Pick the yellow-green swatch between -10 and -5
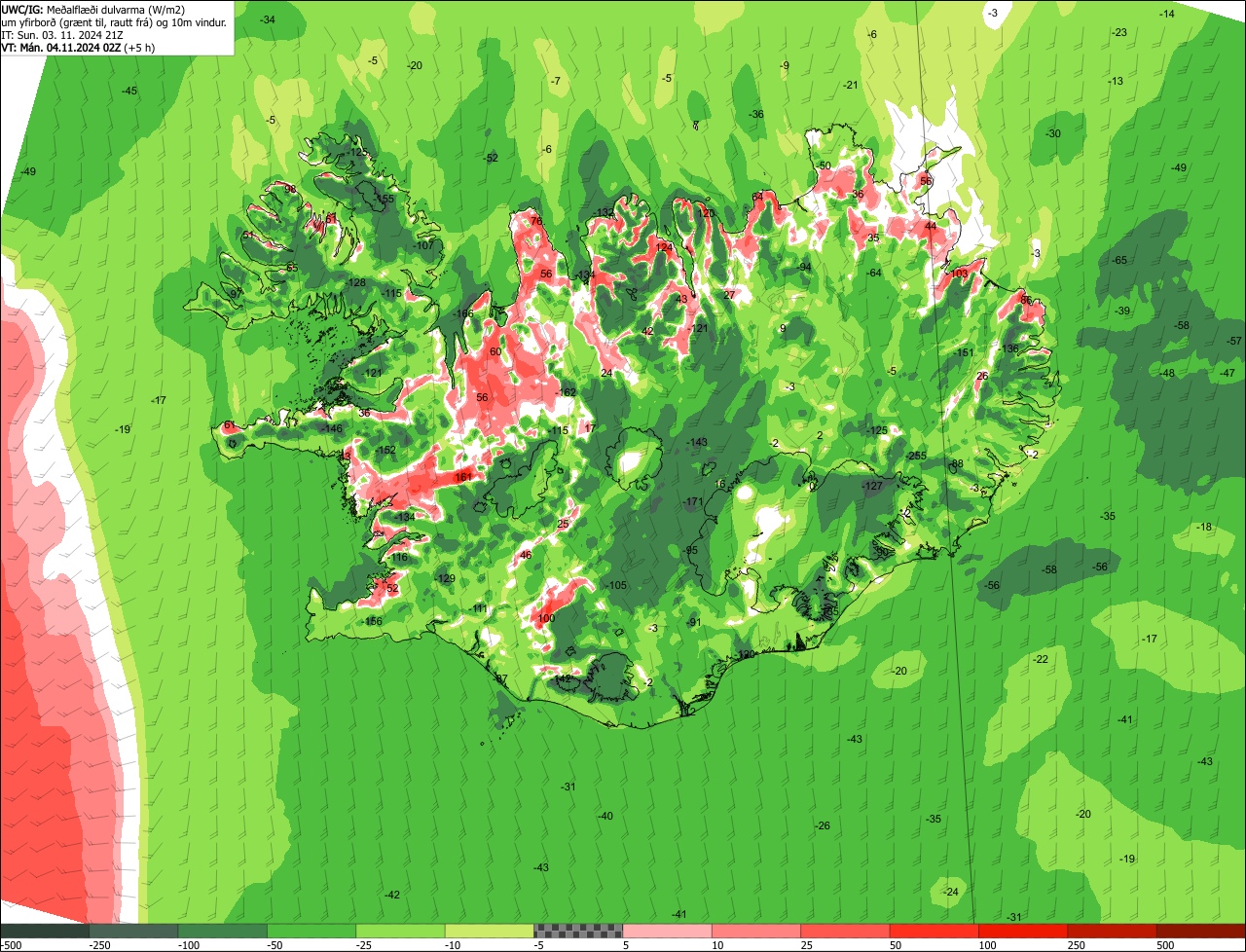The height and width of the screenshot is (952, 1246). [490, 930]
